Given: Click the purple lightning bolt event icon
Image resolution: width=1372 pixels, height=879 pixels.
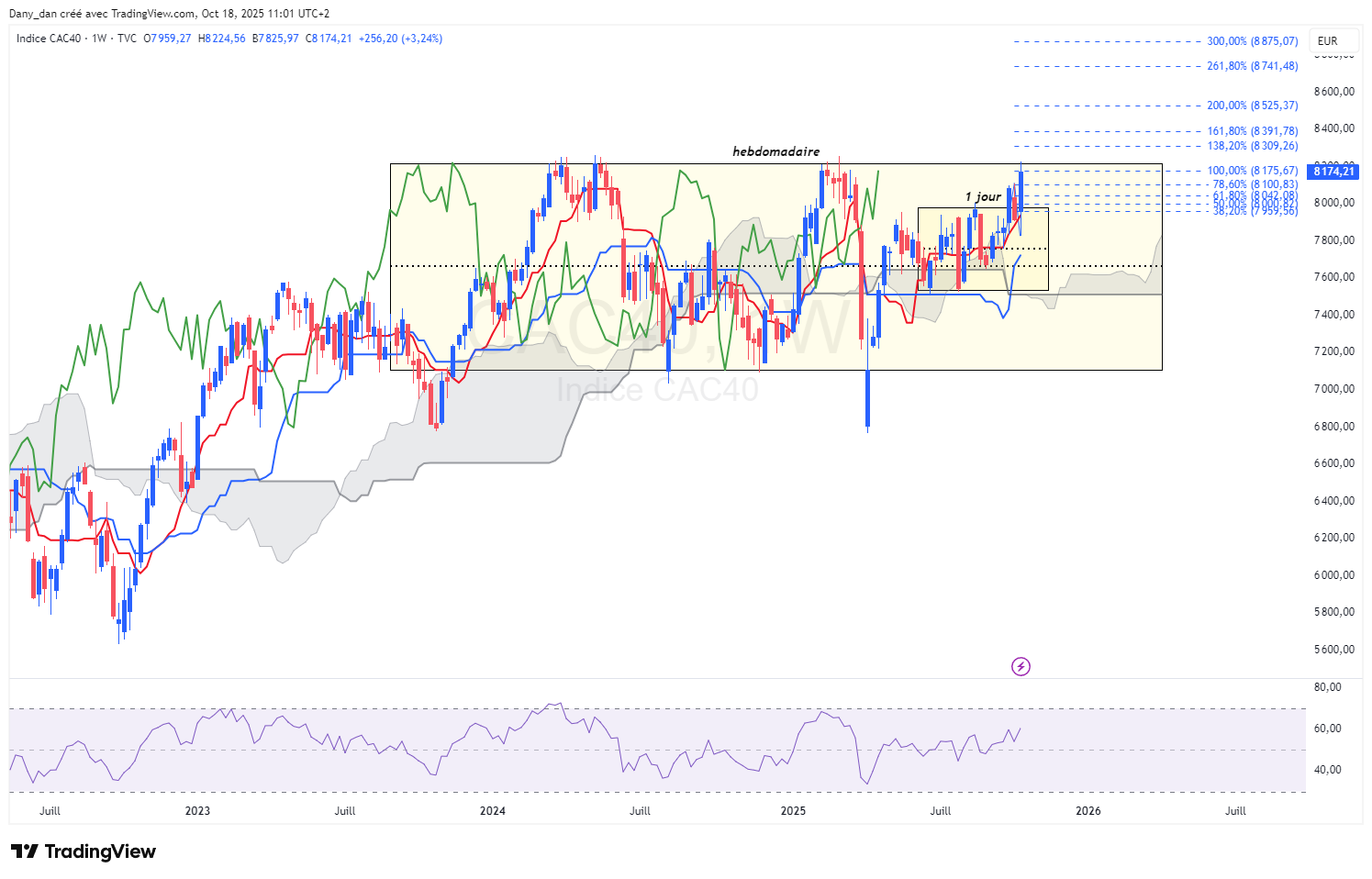Looking at the screenshot, I should click(1021, 666).
